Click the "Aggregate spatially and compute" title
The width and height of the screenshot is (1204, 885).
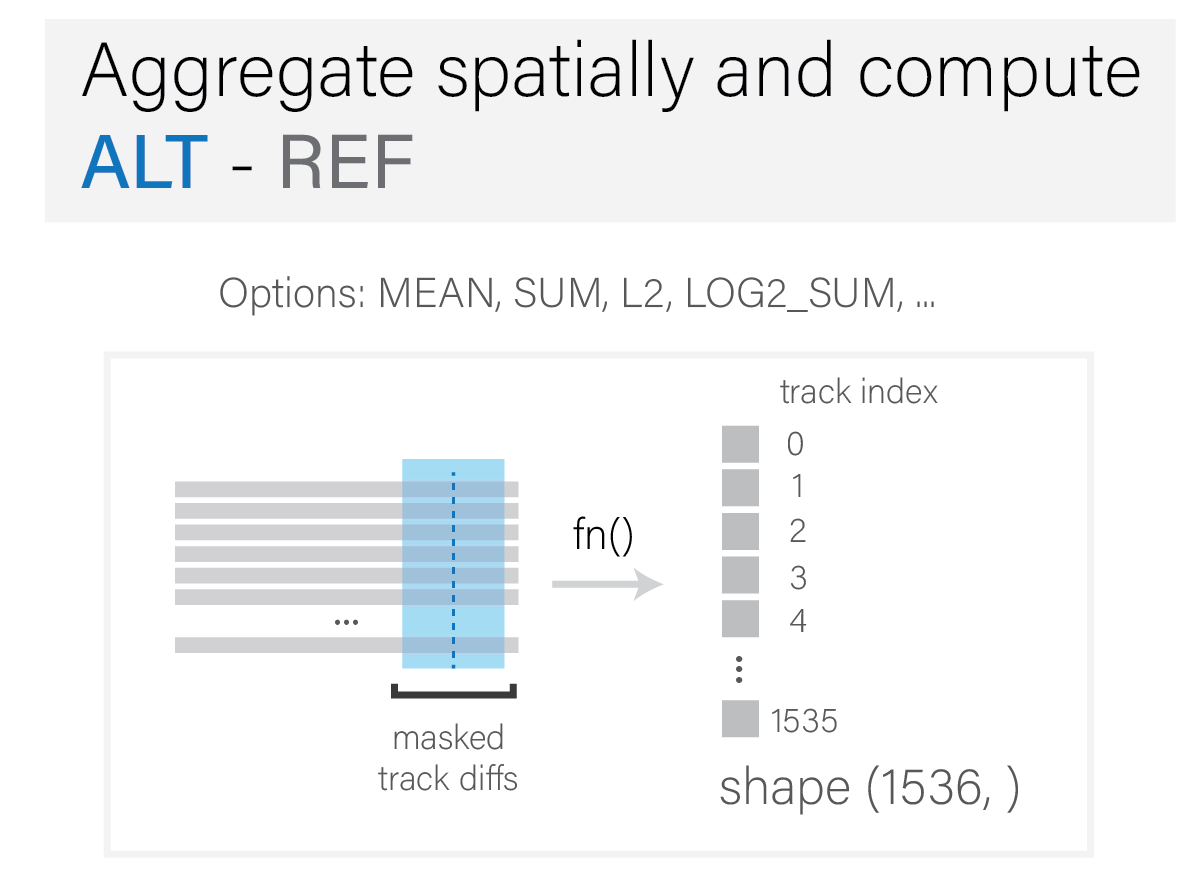click(x=610, y=70)
